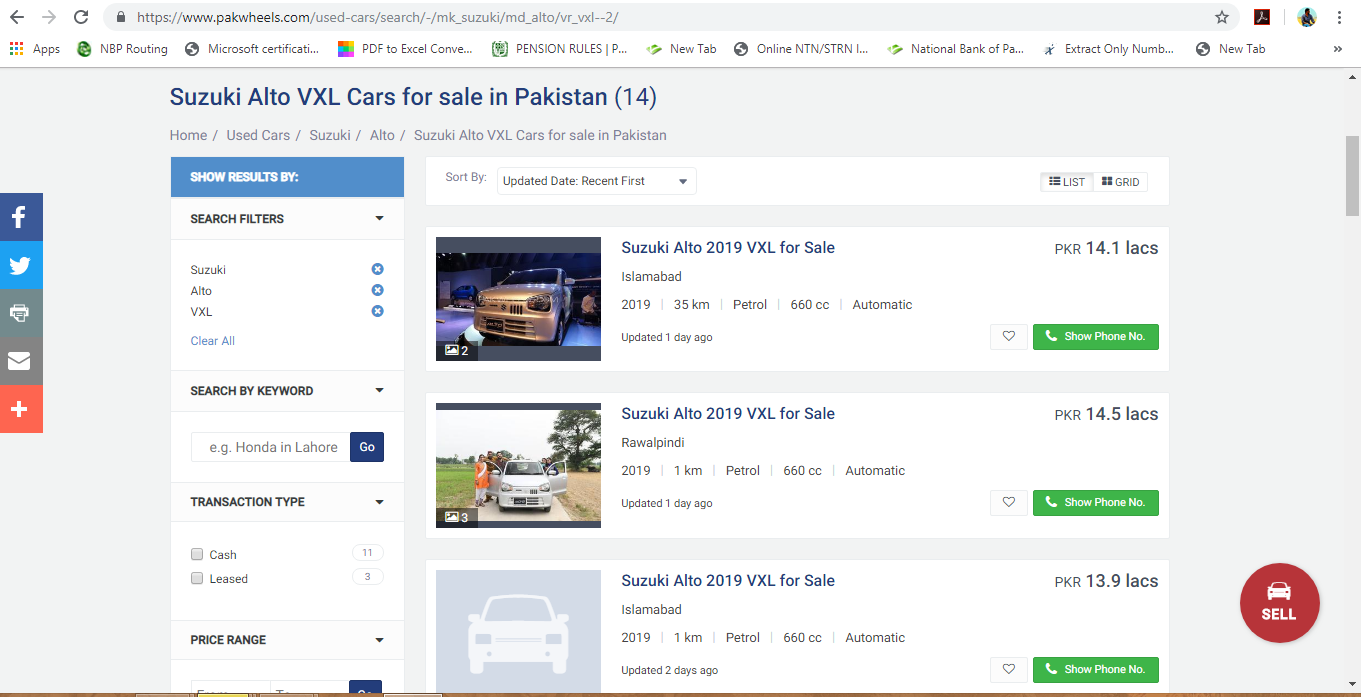1361x697 pixels.
Task: Show phone number for Rawalpindi listing
Action: [1096, 503]
